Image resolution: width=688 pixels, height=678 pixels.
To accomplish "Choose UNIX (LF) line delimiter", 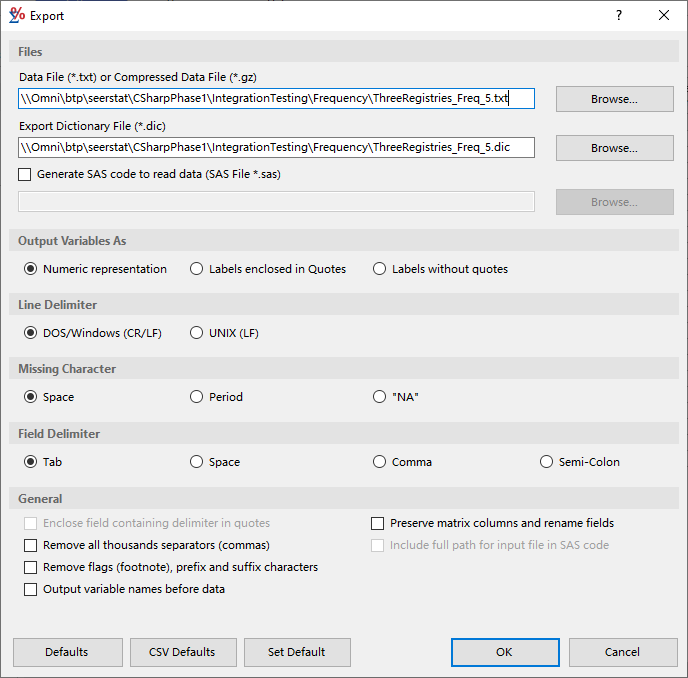I will (197, 333).
